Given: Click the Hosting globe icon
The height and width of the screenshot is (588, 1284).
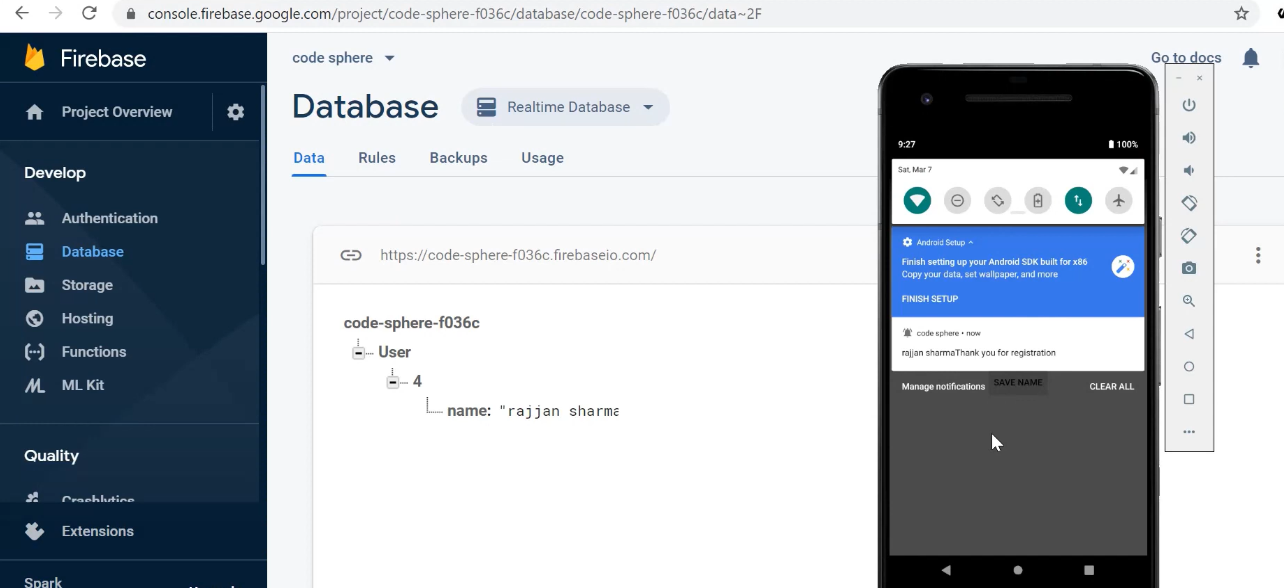Looking at the screenshot, I should (35, 318).
